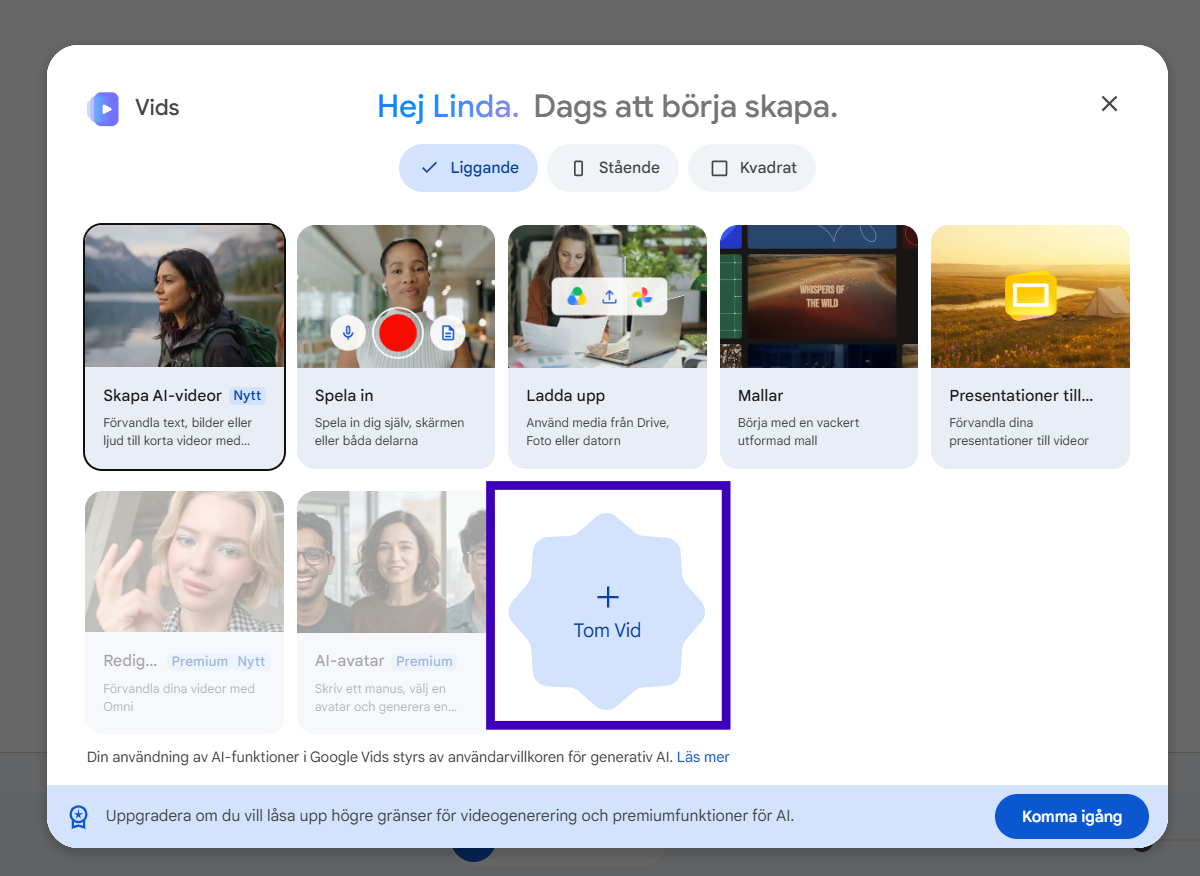Click the yellow Slides icon on Presentationer card
The image size is (1200, 876).
(1031, 294)
